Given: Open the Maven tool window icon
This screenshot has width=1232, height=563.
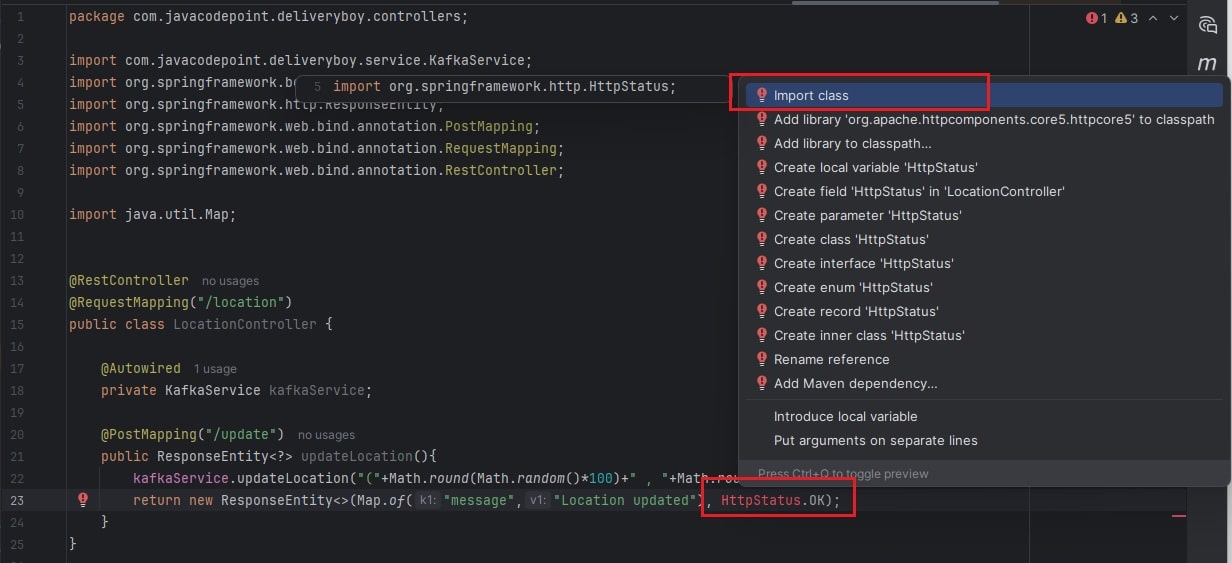Looking at the screenshot, I should pos(1207,64).
